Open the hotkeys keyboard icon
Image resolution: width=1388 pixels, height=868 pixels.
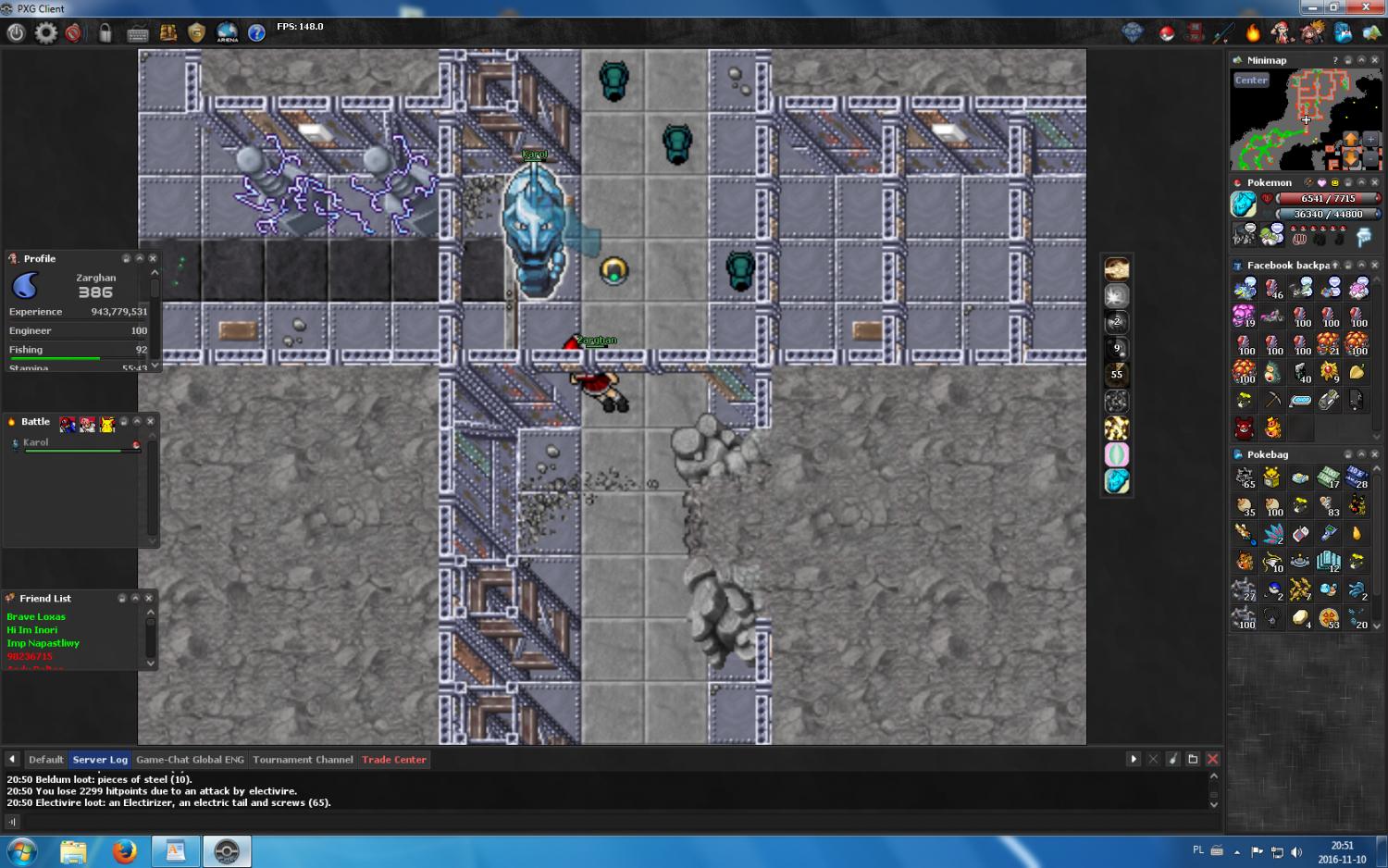click(x=137, y=34)
